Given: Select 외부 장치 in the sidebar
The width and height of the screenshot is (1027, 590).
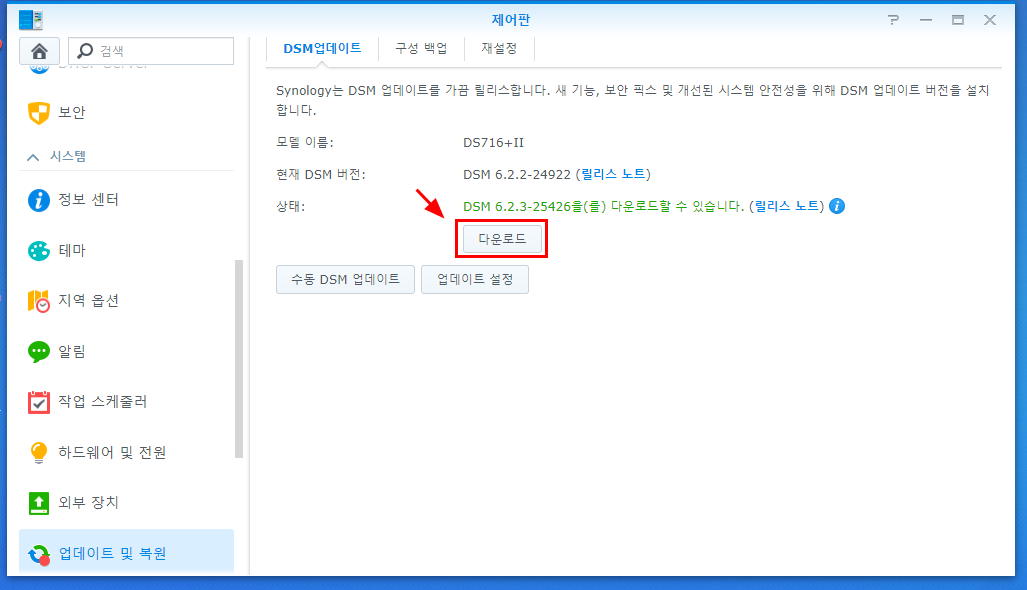Looking at the screenshot, I should tap(126, 503).
